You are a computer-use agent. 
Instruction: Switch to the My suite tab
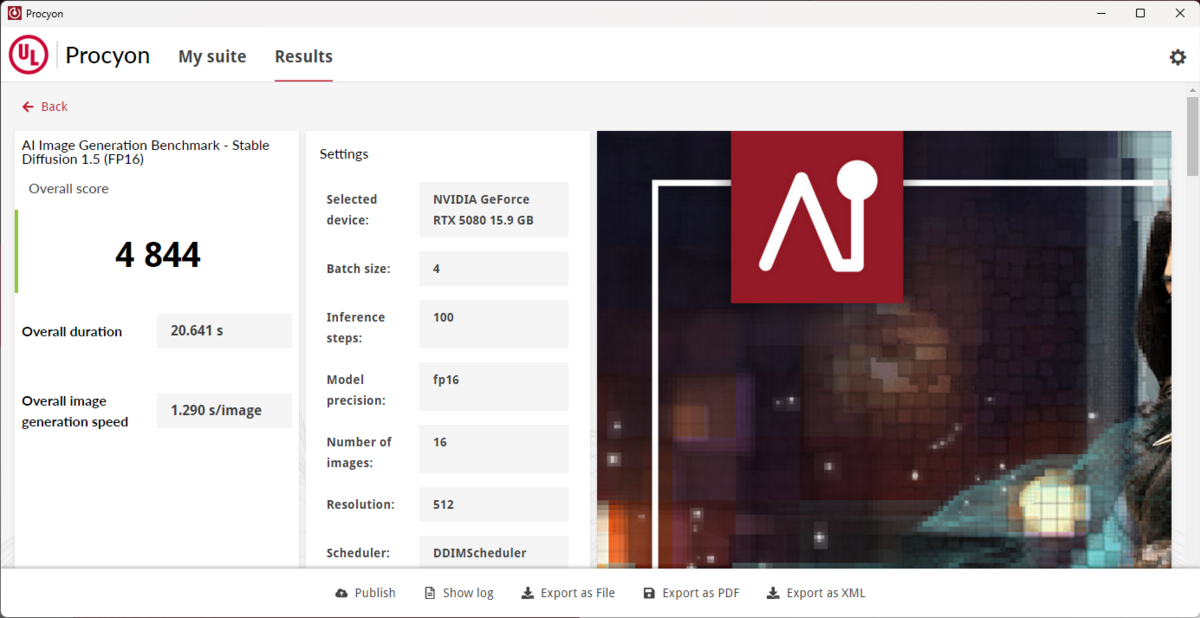tap(212, 57)
